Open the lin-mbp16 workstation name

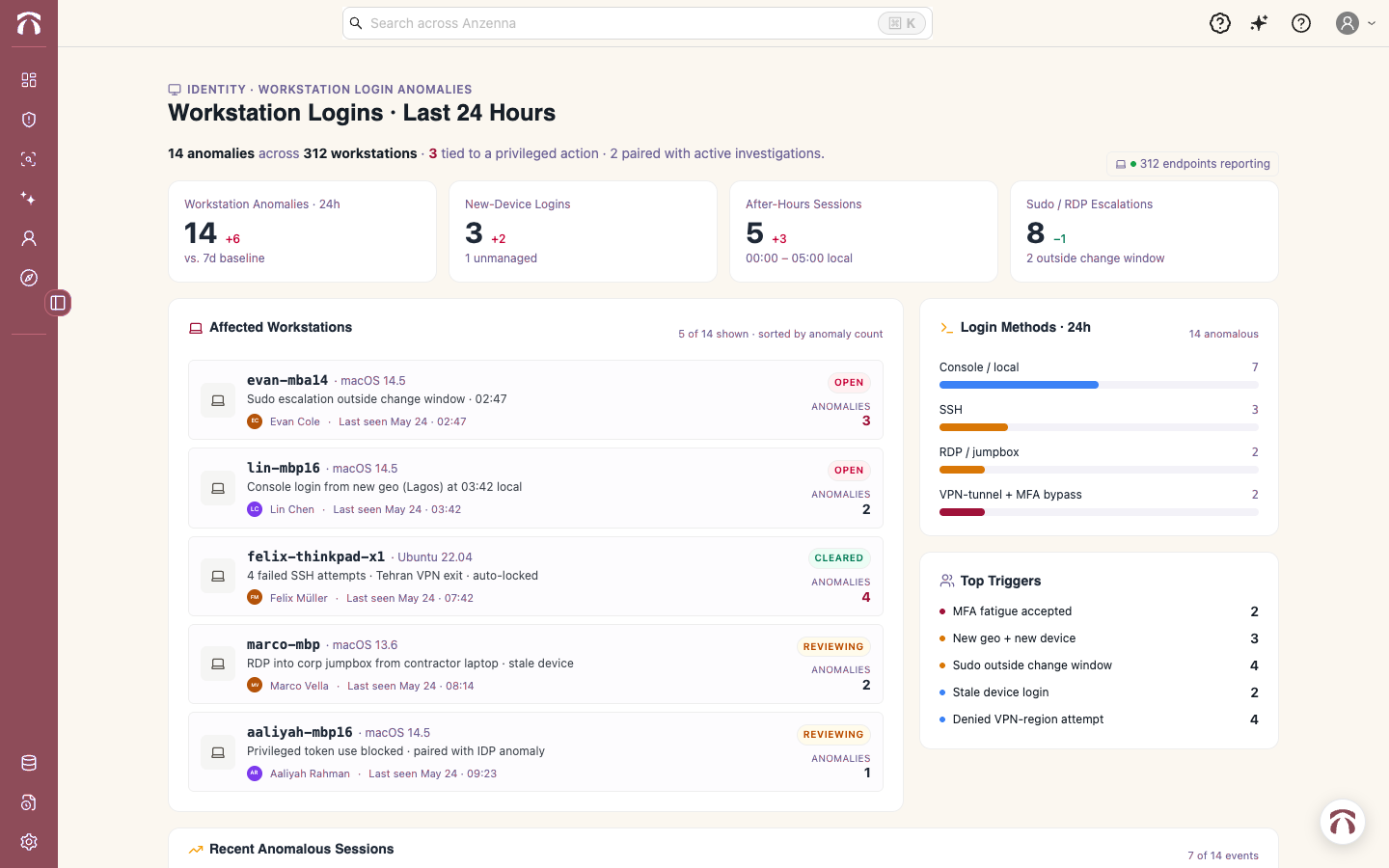(284, 468)
